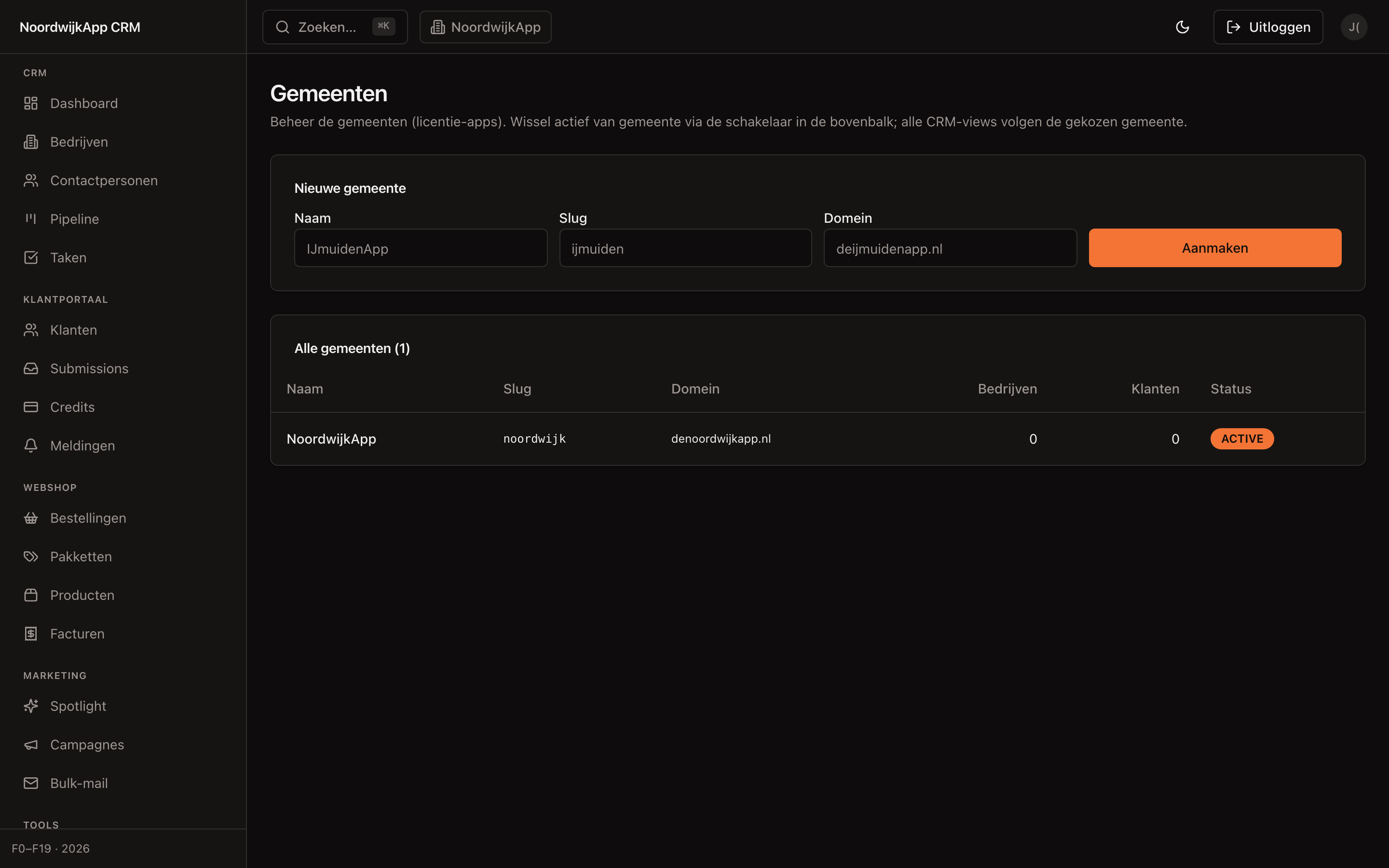
Task: Open the user avatar menu
Action: coord(1354,27)
